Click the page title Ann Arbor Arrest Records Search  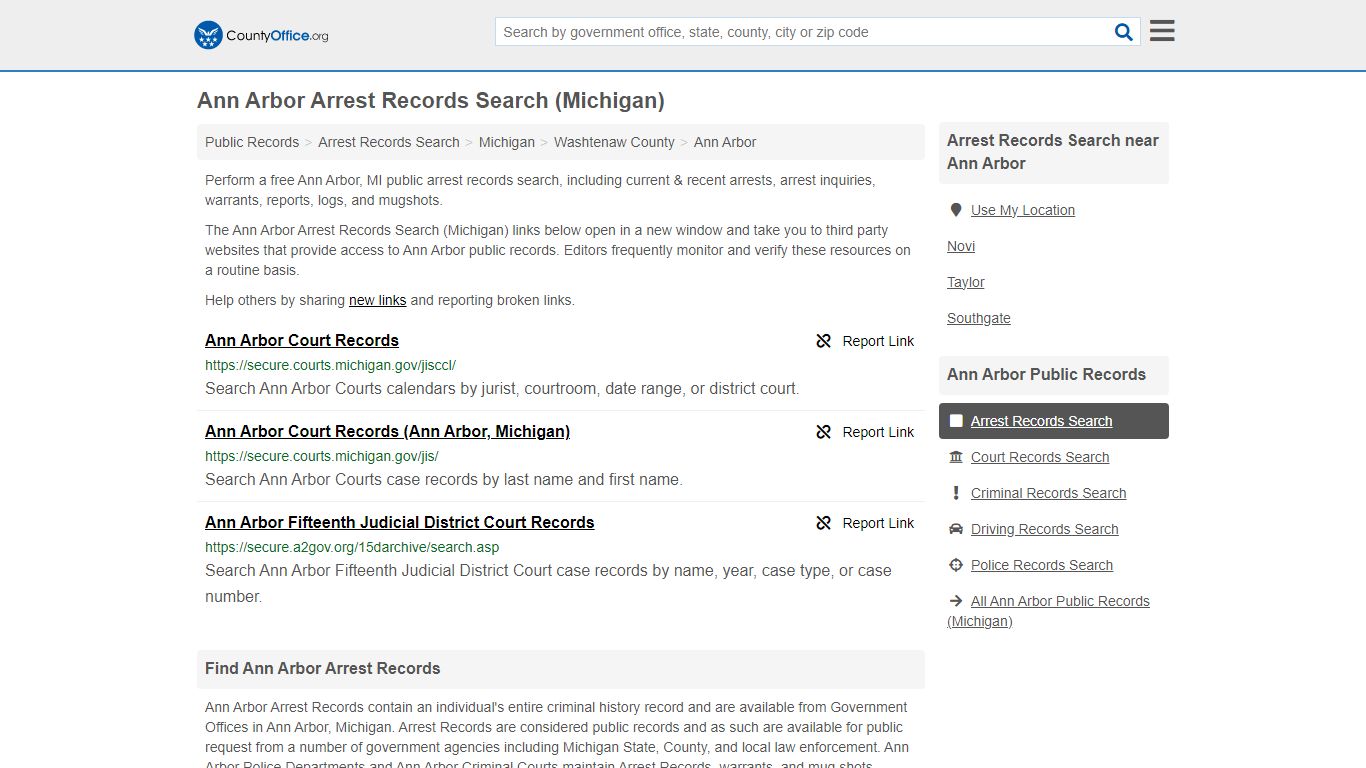click(x=431, y=100)
